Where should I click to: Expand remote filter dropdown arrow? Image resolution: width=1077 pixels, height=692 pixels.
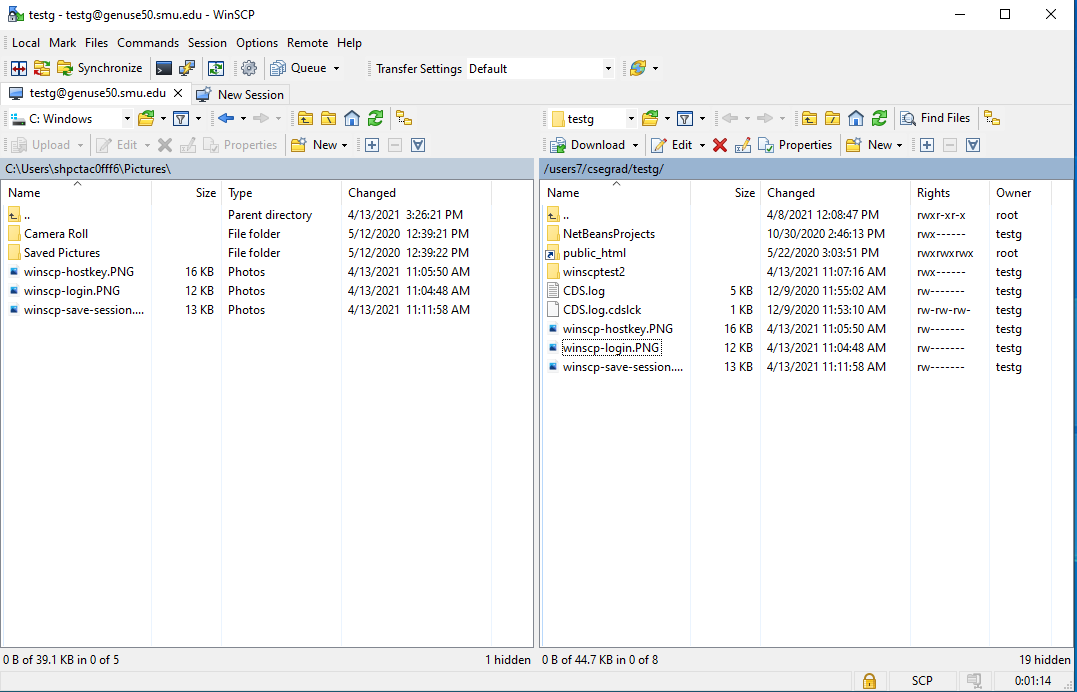(702, 119)
